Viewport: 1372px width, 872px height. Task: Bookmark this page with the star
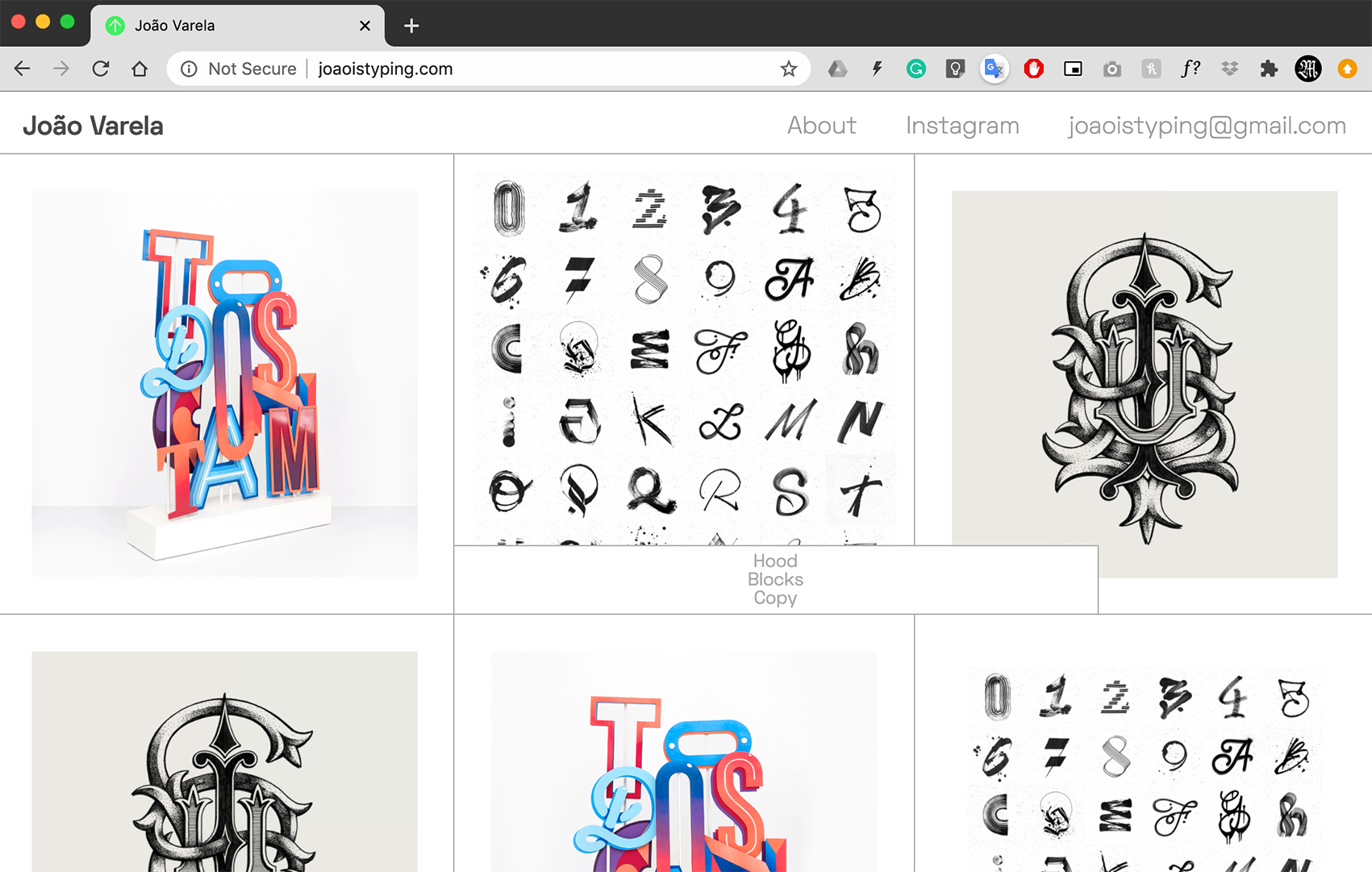pyautogui.click(x=788, y=69)
